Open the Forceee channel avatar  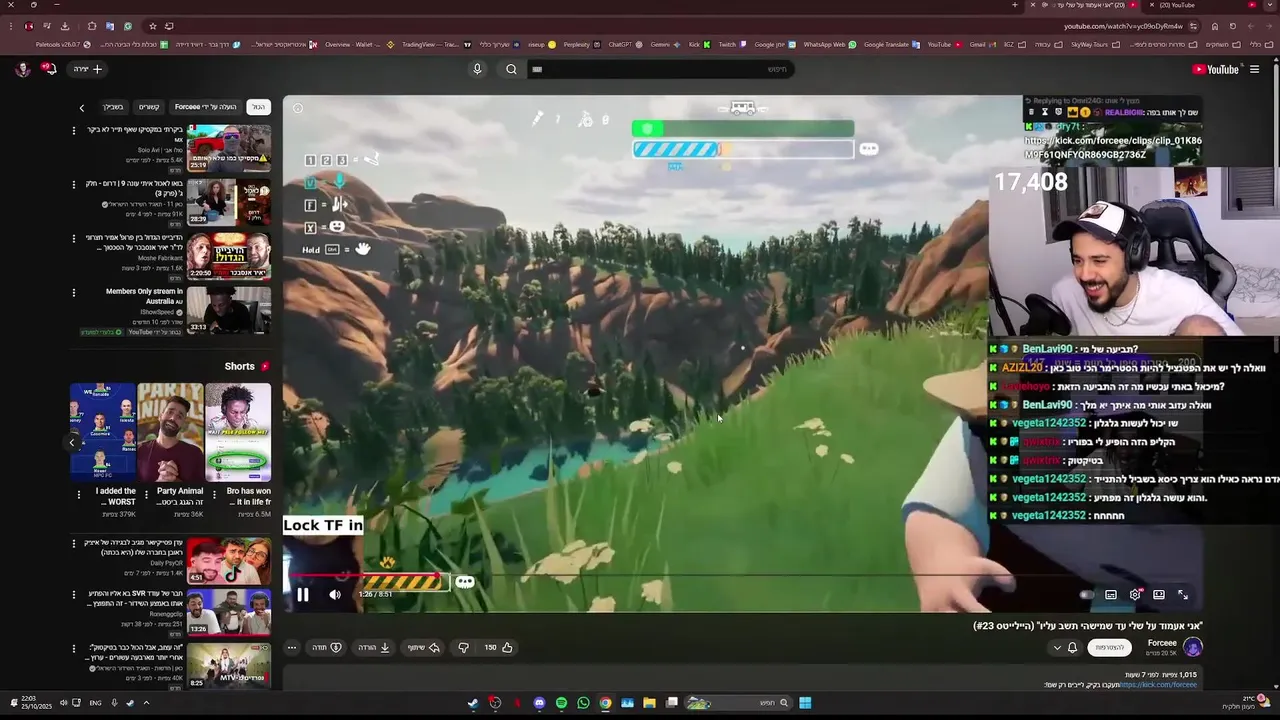tap(1192, 647)
